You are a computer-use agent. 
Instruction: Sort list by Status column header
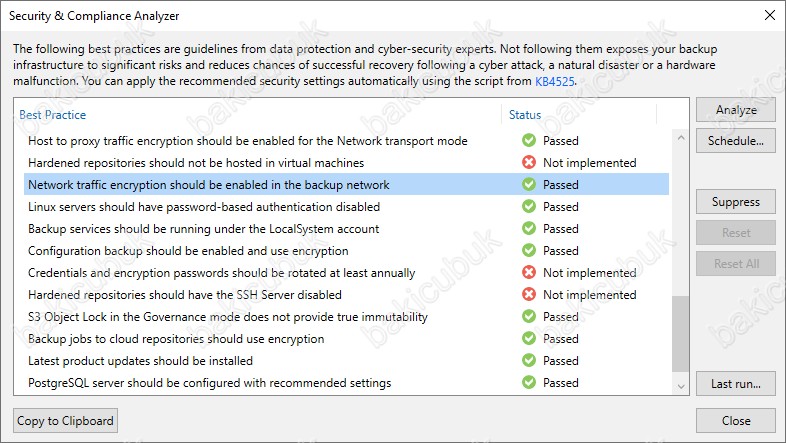[525, 115]
